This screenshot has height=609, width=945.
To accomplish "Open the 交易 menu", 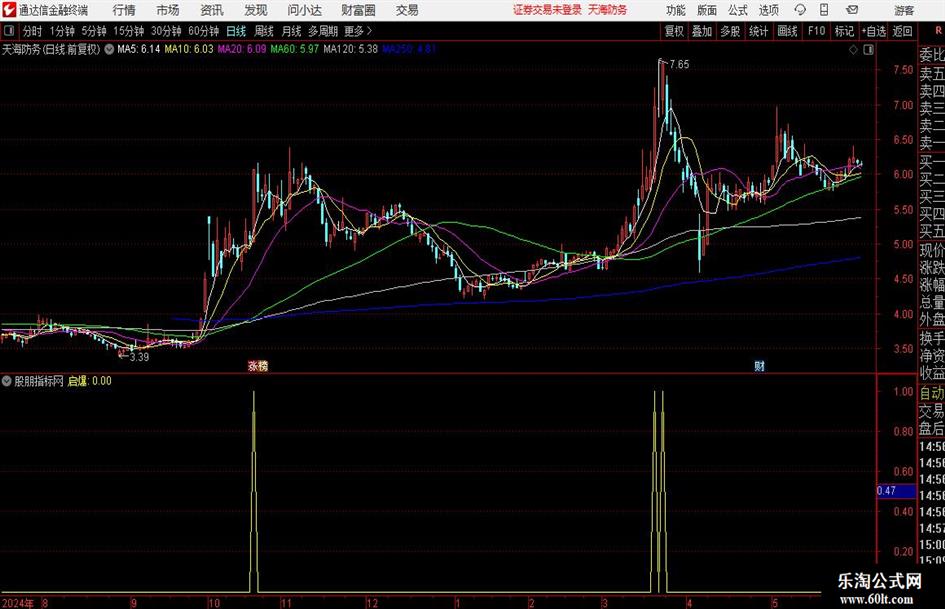I will [x=407, y=10].
